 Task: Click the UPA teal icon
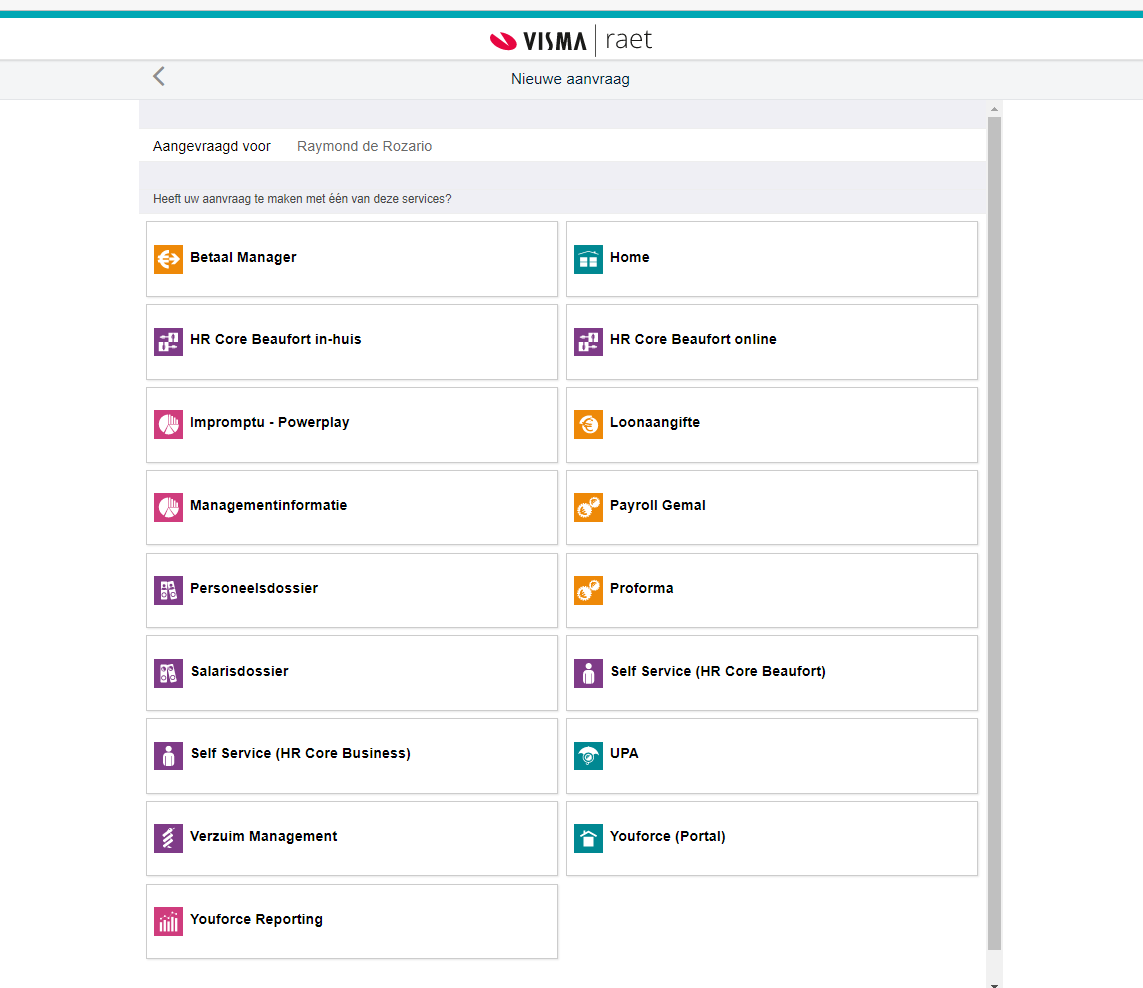pos(588,756)
